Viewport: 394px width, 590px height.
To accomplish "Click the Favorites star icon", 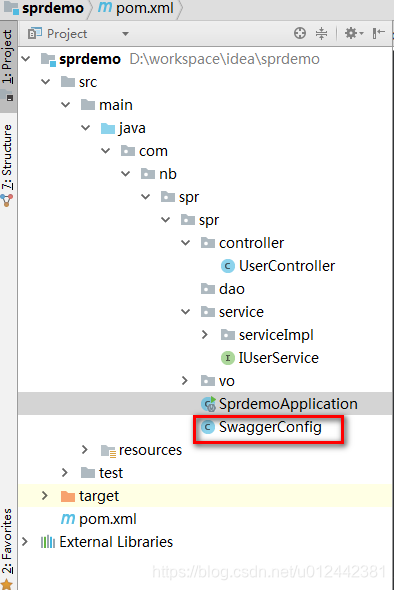I will tap(7, 584).
